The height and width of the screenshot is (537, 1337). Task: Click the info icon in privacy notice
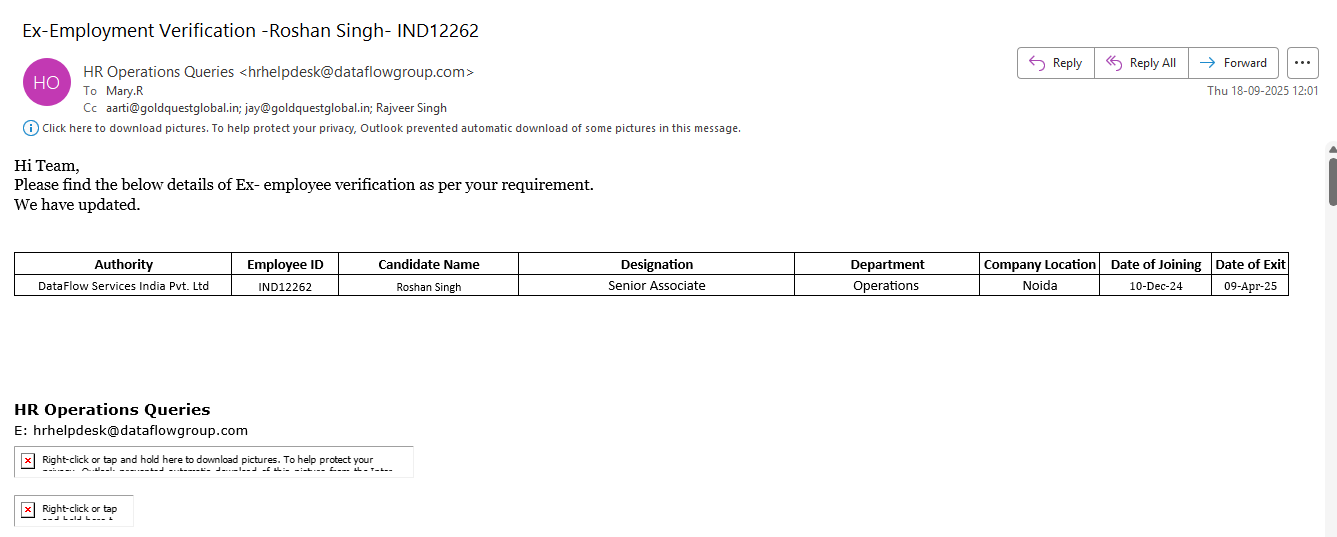click(x=31, y=128)
